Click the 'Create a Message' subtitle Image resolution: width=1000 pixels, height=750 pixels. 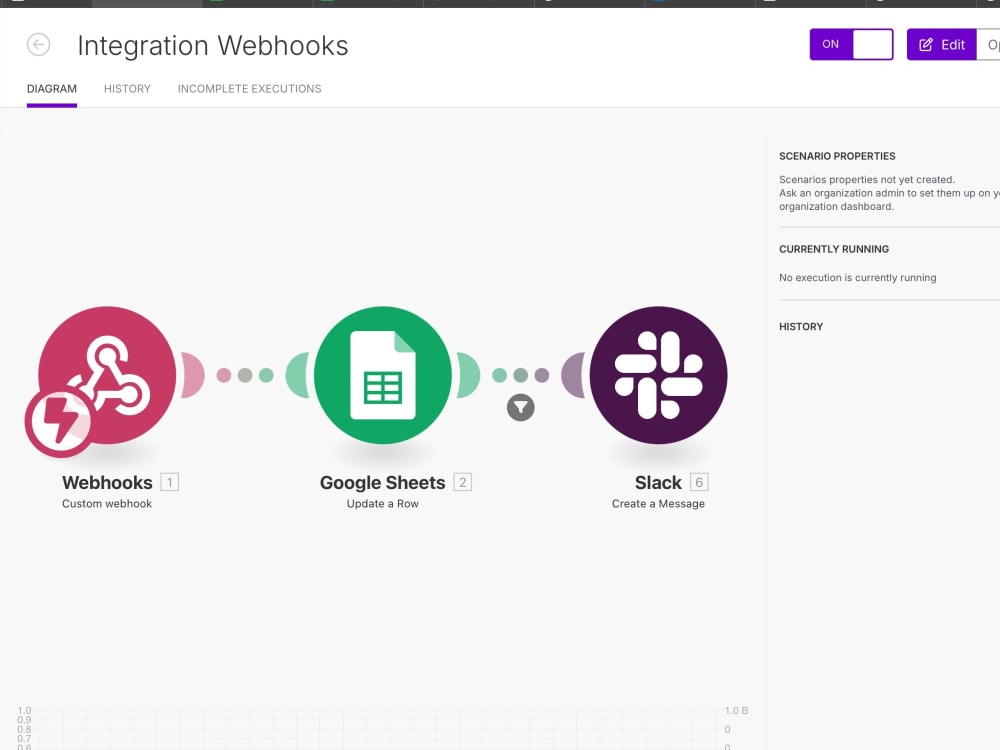click(658, 504)
